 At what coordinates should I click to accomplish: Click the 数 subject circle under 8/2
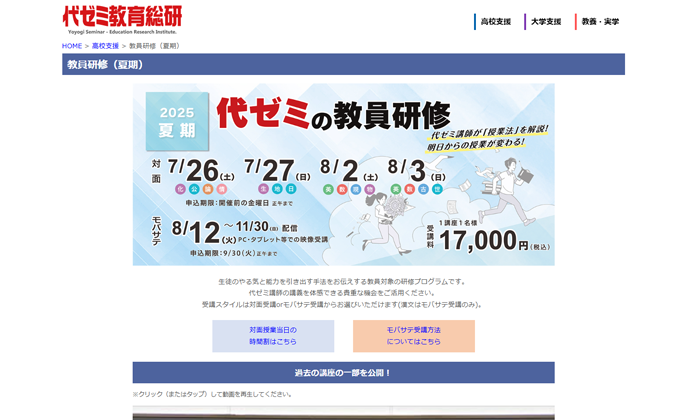coord(342,189)
